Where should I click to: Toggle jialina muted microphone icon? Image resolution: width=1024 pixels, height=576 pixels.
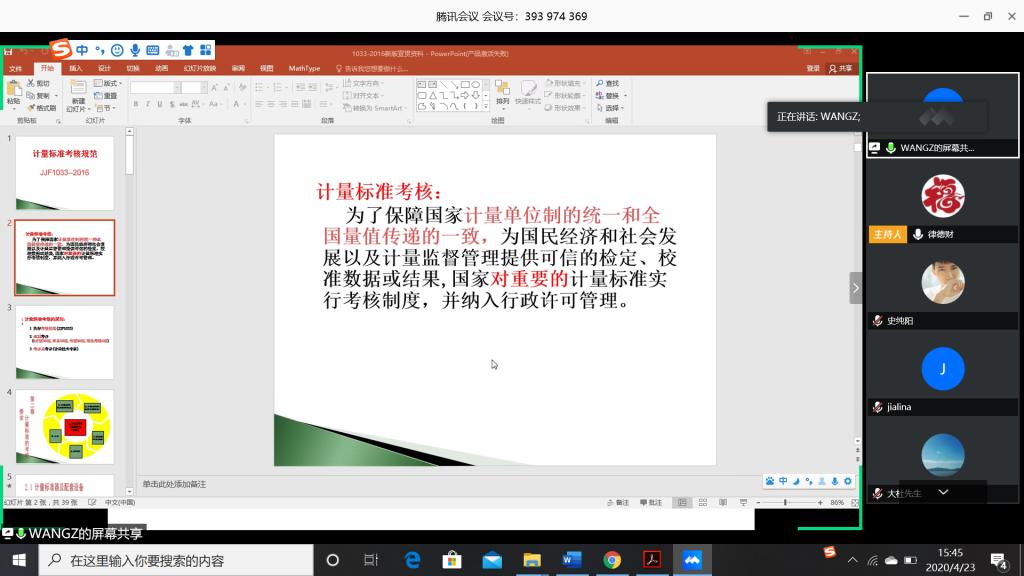click(x=878, y=408)
